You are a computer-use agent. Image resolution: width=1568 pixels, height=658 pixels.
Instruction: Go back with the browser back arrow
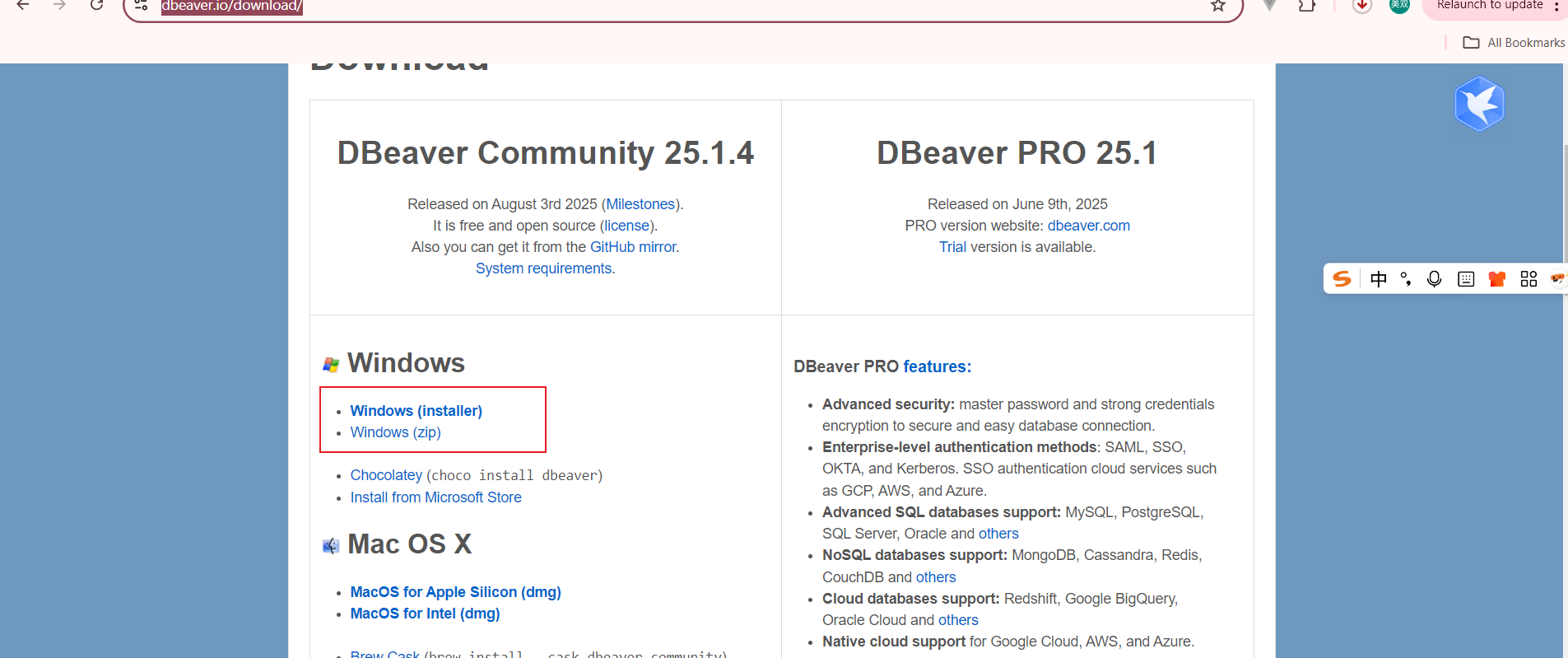[23, 5]
